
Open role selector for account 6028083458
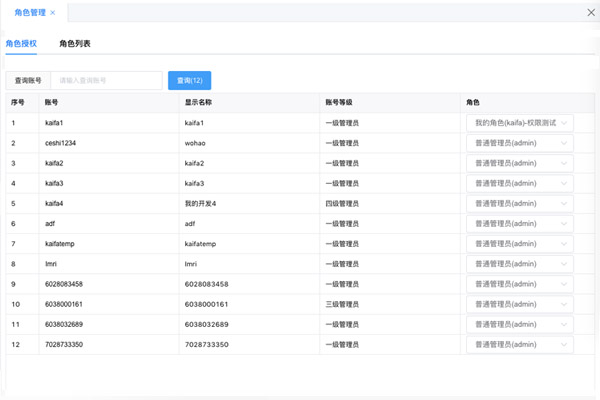519,284
